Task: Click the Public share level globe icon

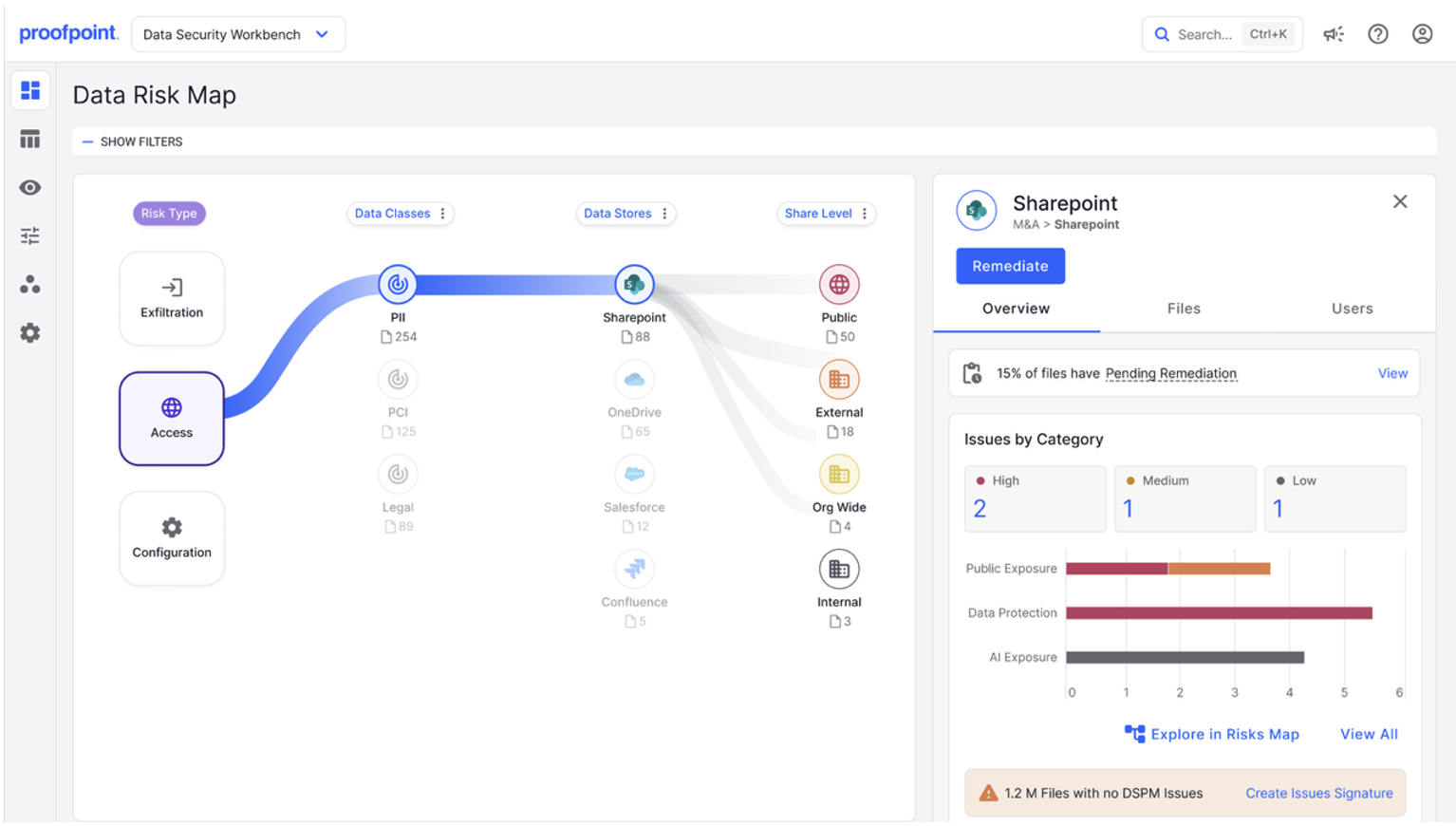Action: [x=839, y=284]
